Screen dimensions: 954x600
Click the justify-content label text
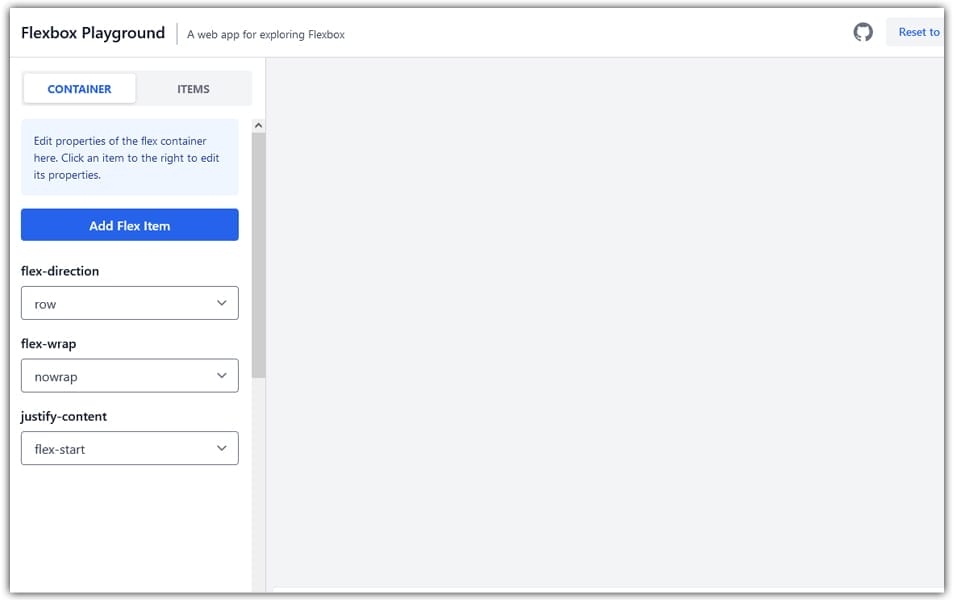[x=64, y=416]
